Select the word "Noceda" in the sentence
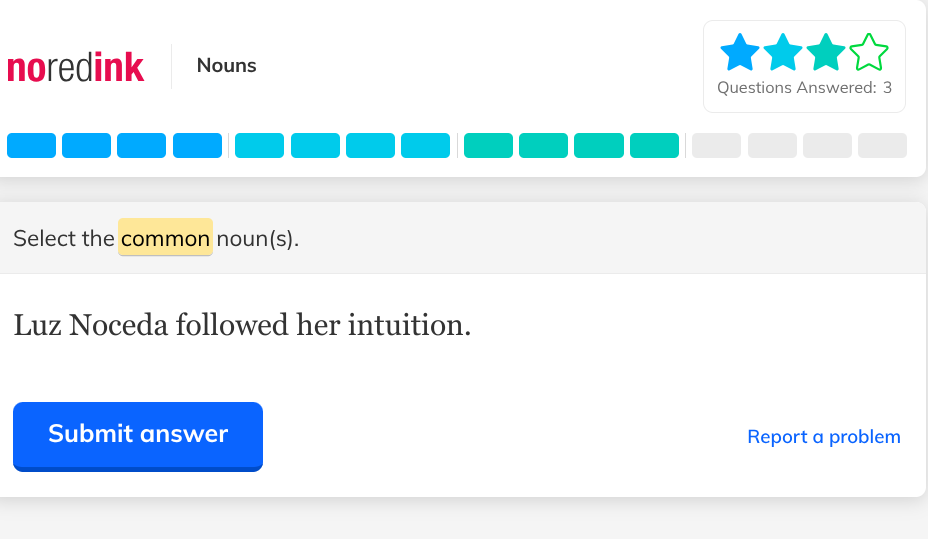Viewport: 928px width, 539px height. (118, 325)
